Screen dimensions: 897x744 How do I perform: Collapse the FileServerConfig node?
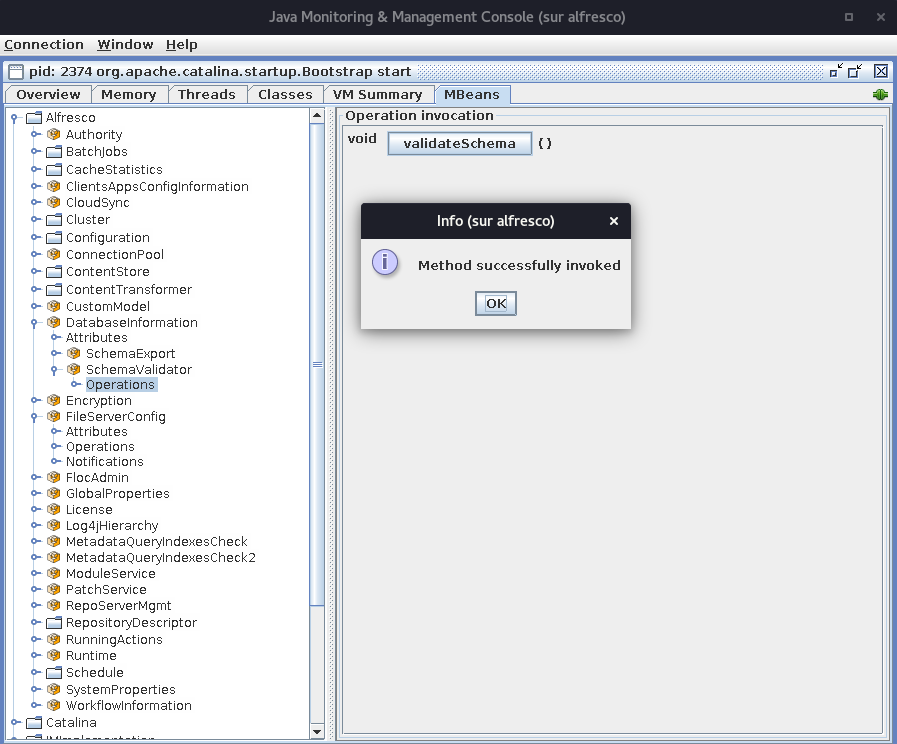[x=34, y=417]
